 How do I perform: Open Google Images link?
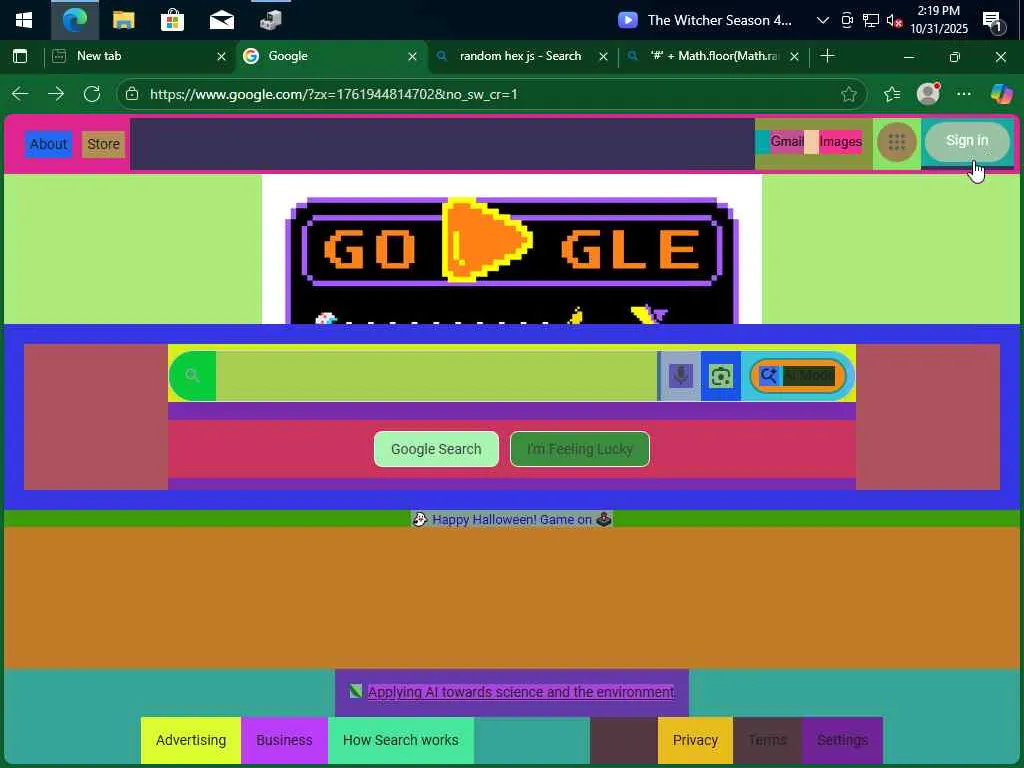(x=840, y=142)
